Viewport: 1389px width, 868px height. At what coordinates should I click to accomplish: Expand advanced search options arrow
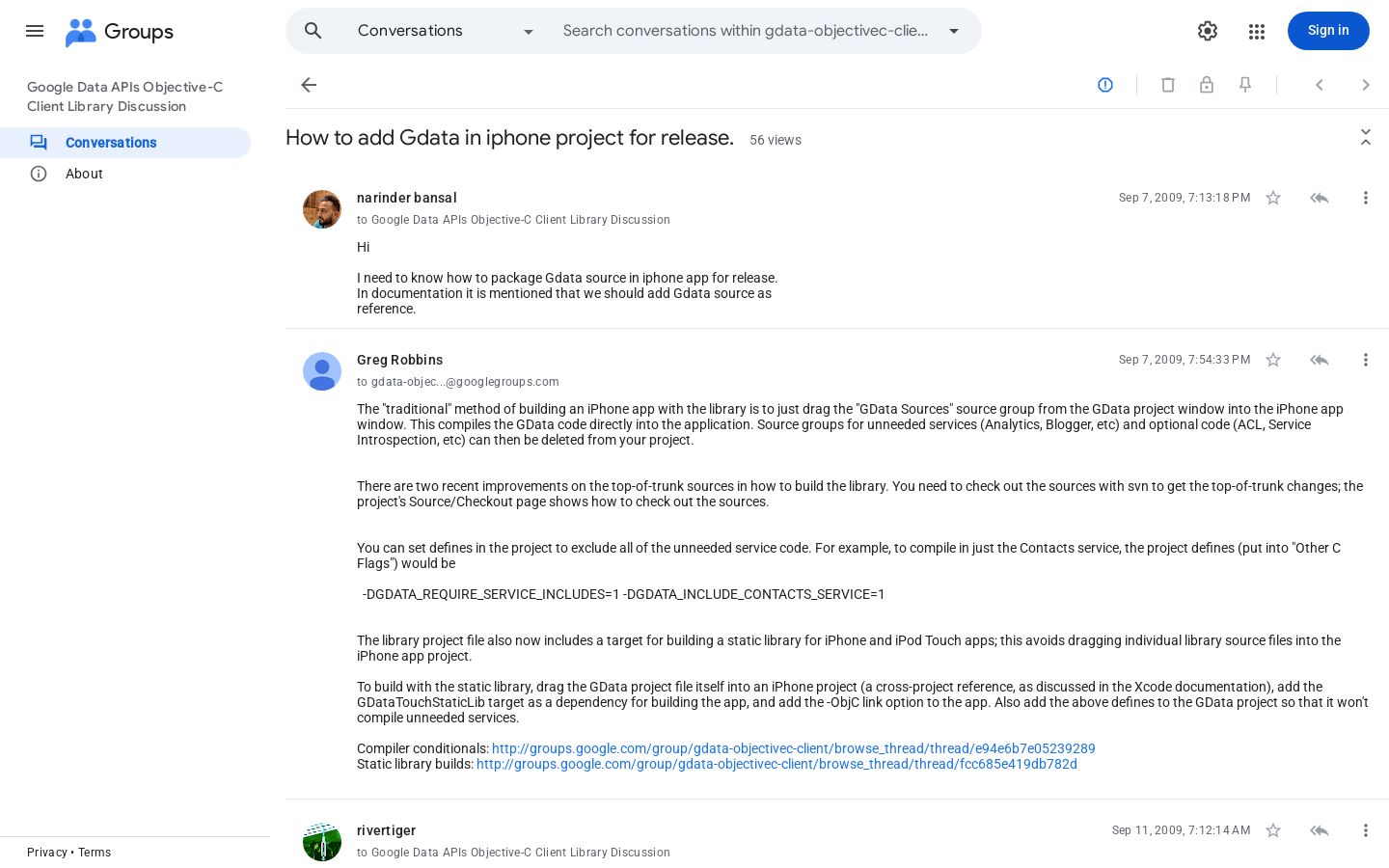954,31
